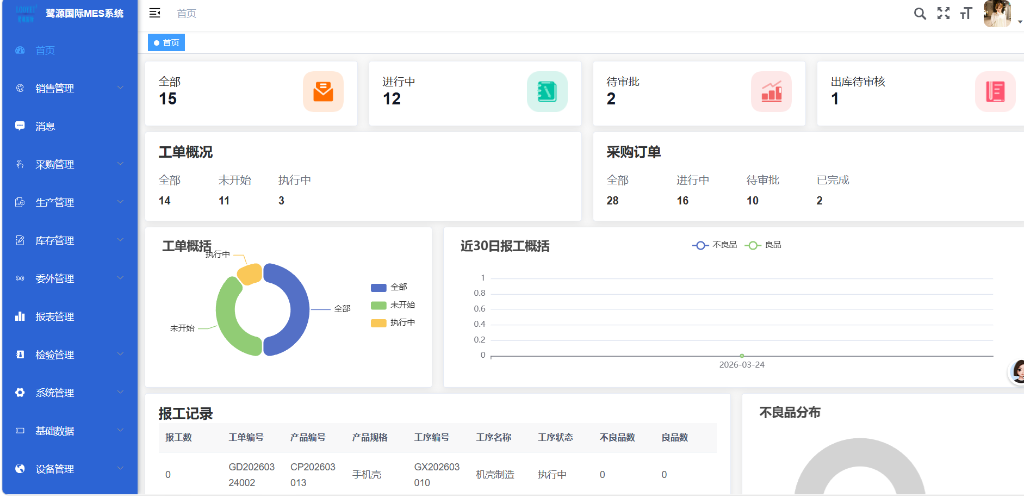Collapse sidebar with hamburger icon
This screenshot has height=497, width=1024.
[x=155, y=13]
